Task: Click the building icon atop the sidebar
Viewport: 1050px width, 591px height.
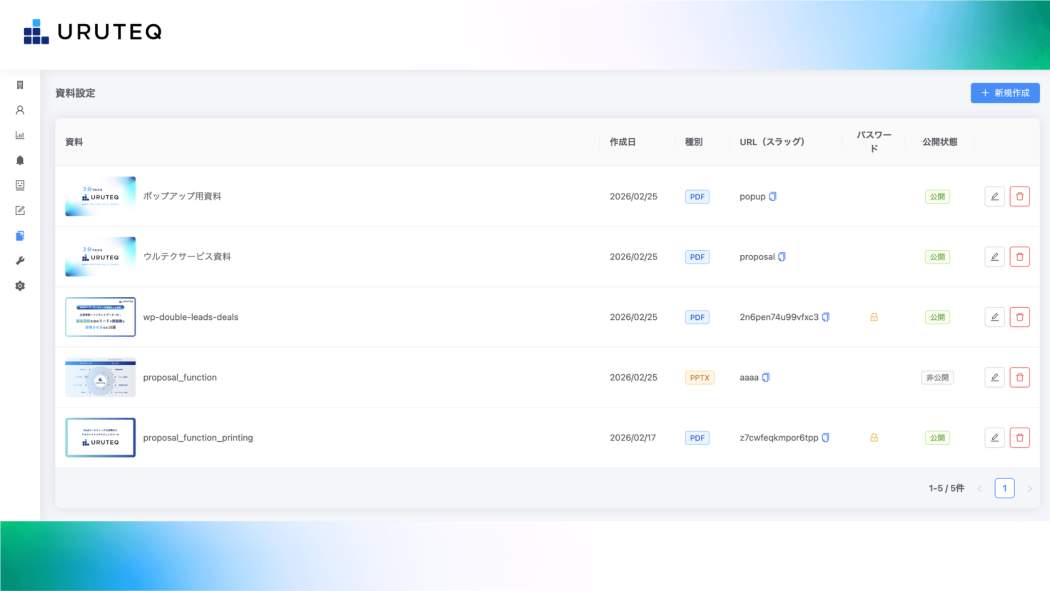Action: tap(20, 85)
